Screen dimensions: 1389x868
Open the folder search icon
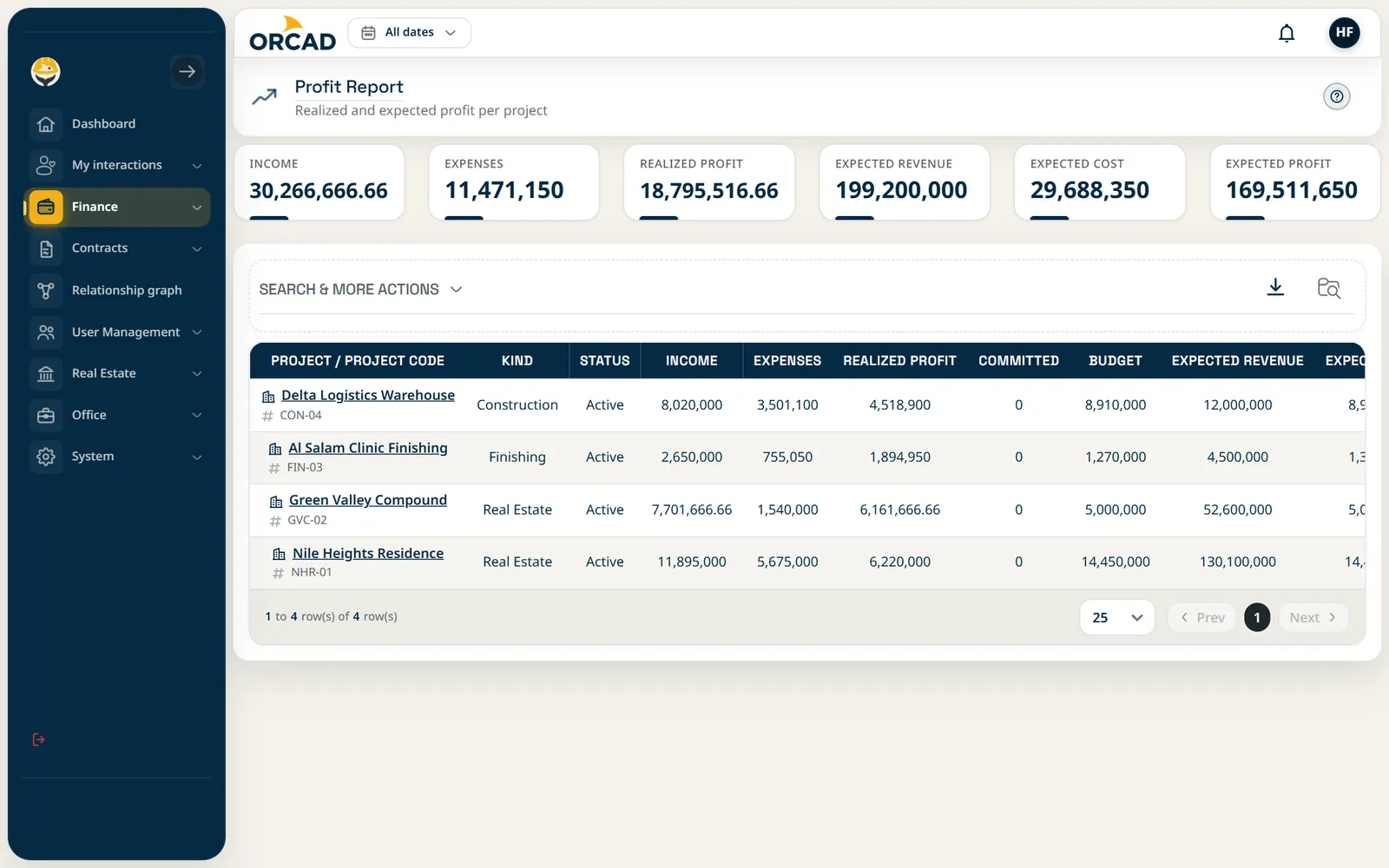[x=1328, y=287]
